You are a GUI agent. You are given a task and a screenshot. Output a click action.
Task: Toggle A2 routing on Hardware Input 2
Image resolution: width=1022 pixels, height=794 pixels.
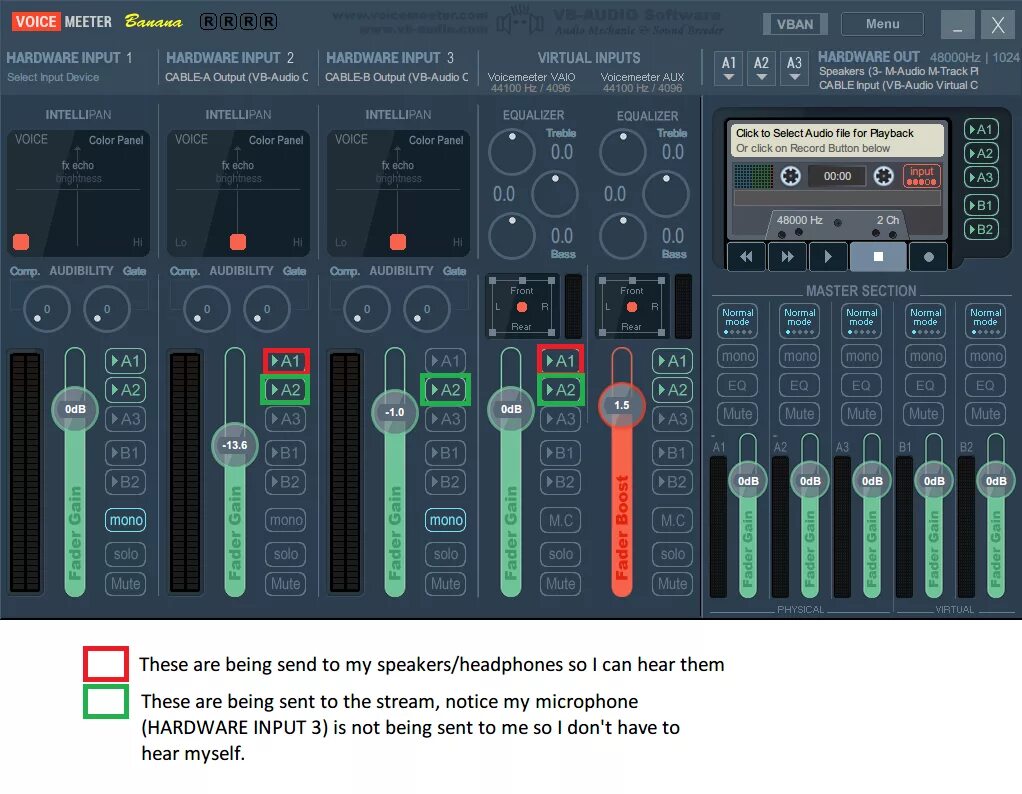click(x=285, y=390)
